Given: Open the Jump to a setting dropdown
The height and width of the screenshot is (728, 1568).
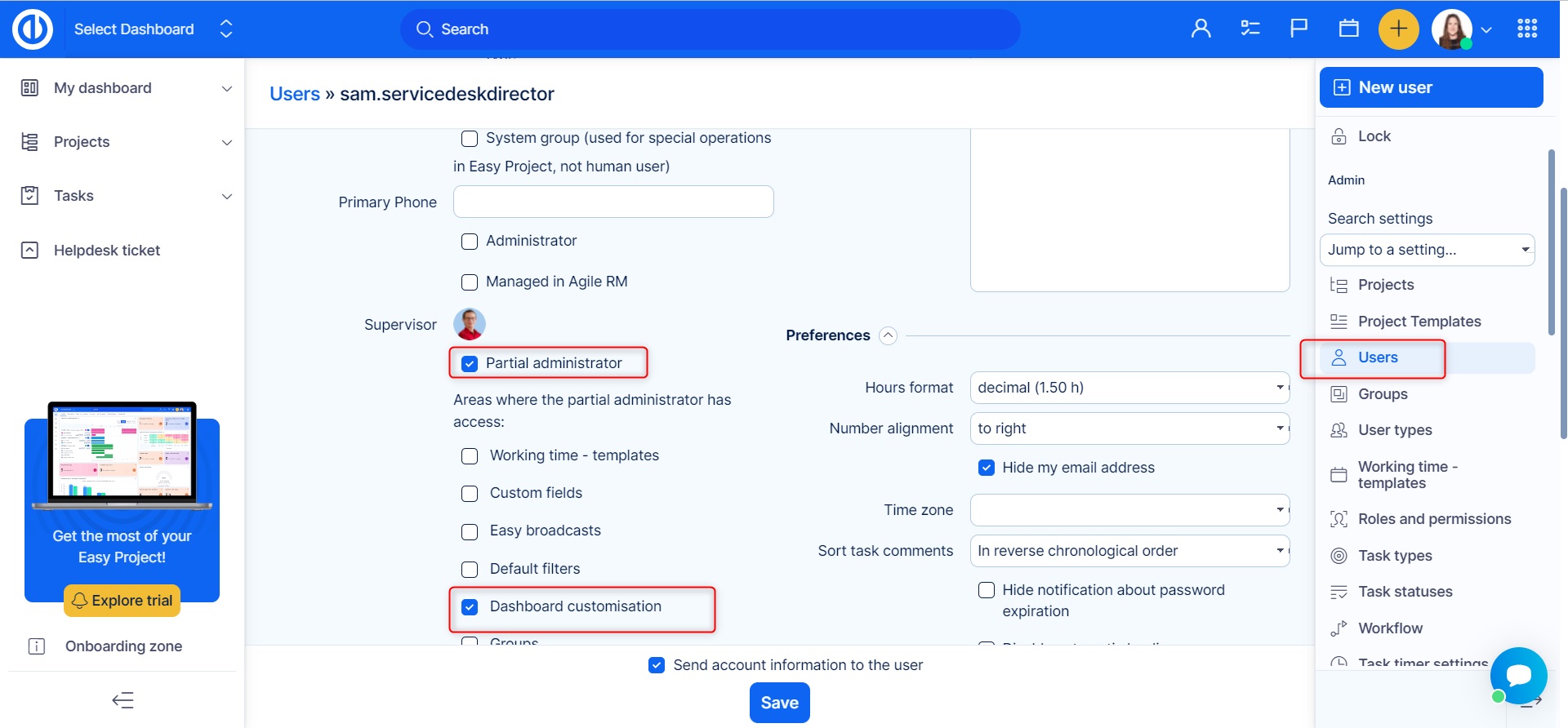Looking at the screenshot, I should click(x=1426, y=250).
